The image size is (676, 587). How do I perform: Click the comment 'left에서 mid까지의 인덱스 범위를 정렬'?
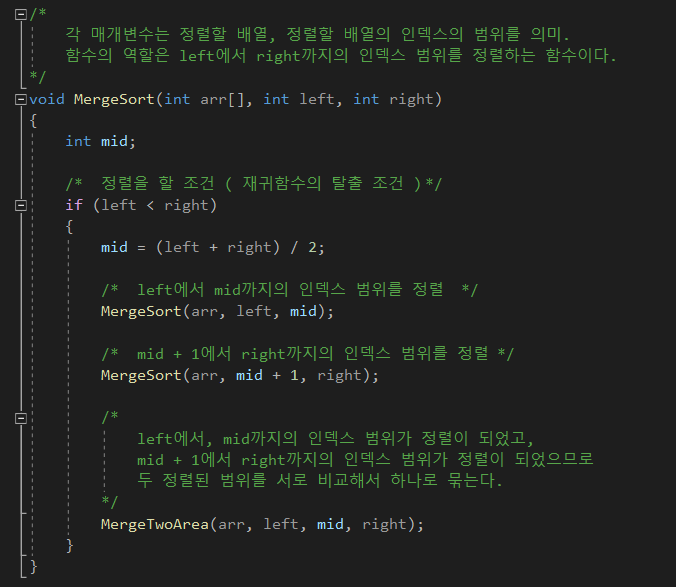click(x=290, y=290)
